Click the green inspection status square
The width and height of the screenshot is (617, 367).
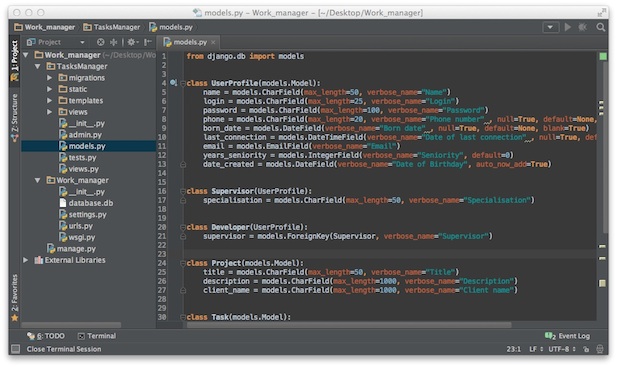[x=602, y=57]
